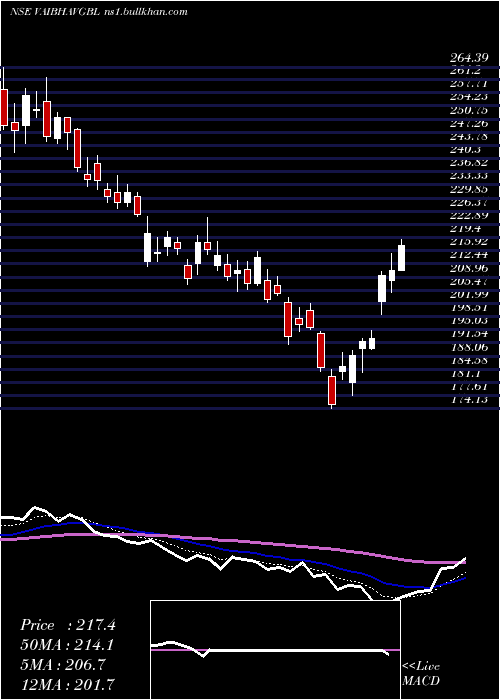This screenshot has height=700, width=500.
Task: Select the 229.85 price axis label
Action: 468,189
